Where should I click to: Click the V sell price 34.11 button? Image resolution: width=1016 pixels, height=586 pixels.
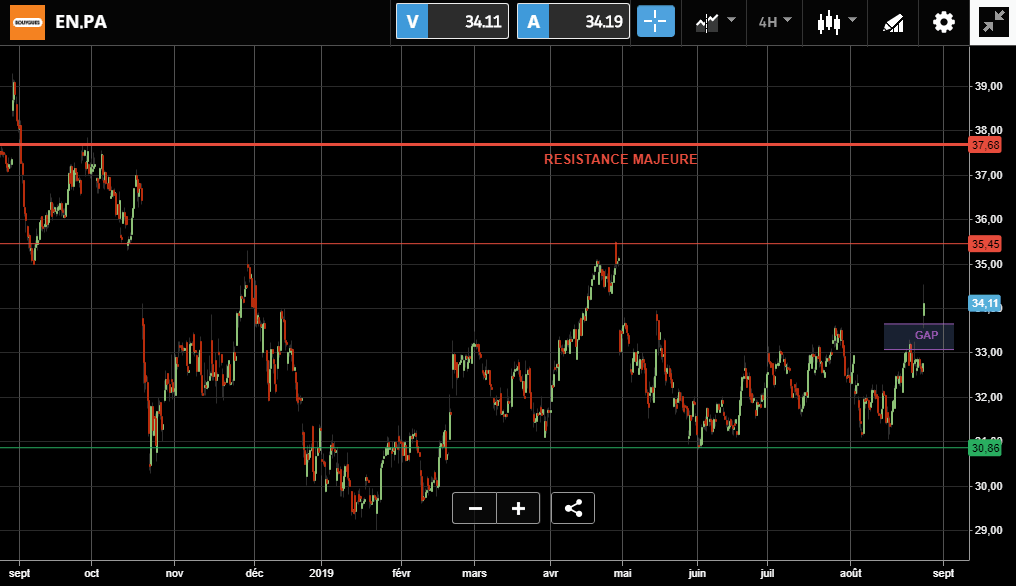point(452,21)
